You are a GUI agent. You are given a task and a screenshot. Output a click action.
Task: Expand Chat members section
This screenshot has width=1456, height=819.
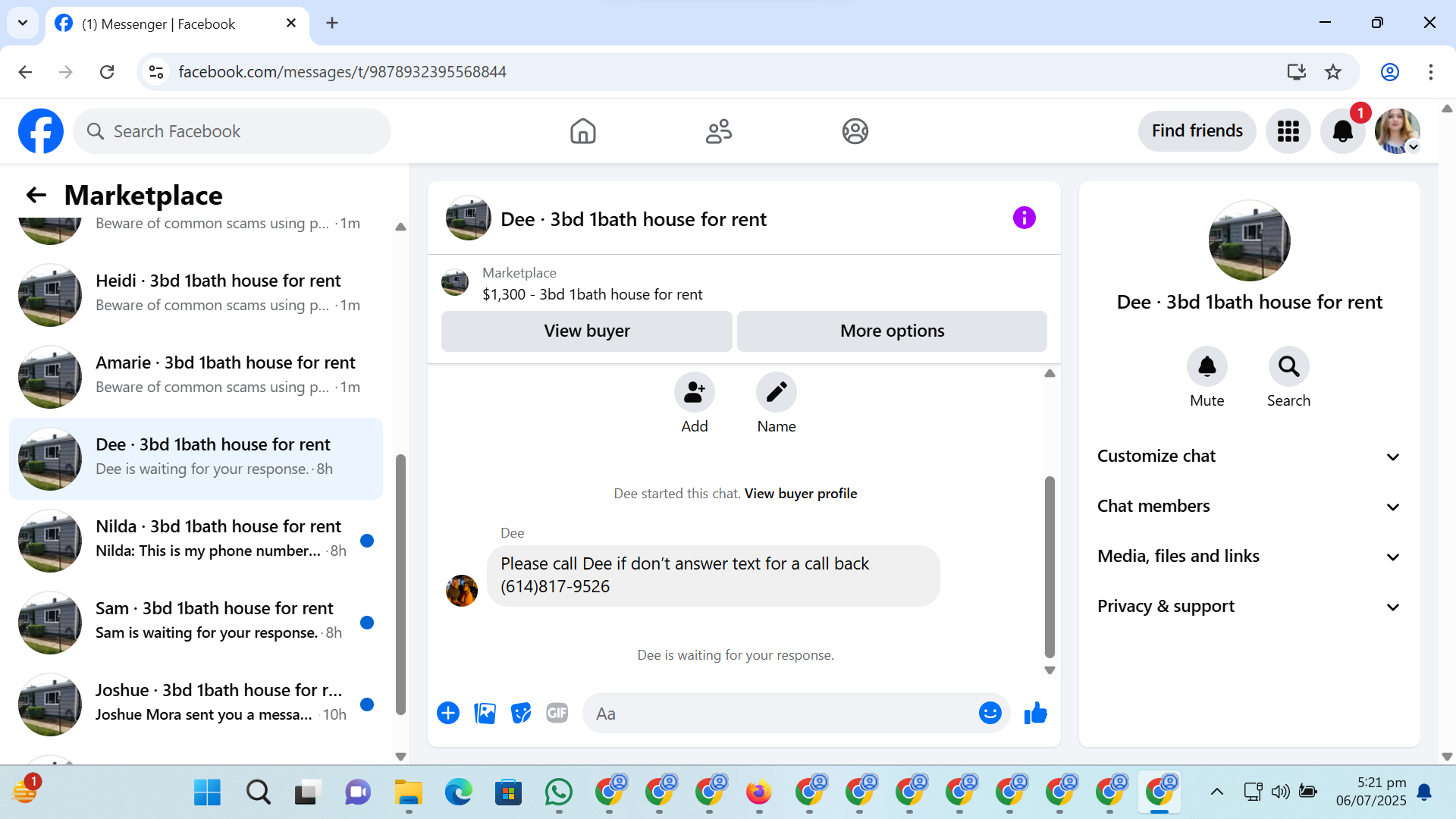click(1249, 507)
